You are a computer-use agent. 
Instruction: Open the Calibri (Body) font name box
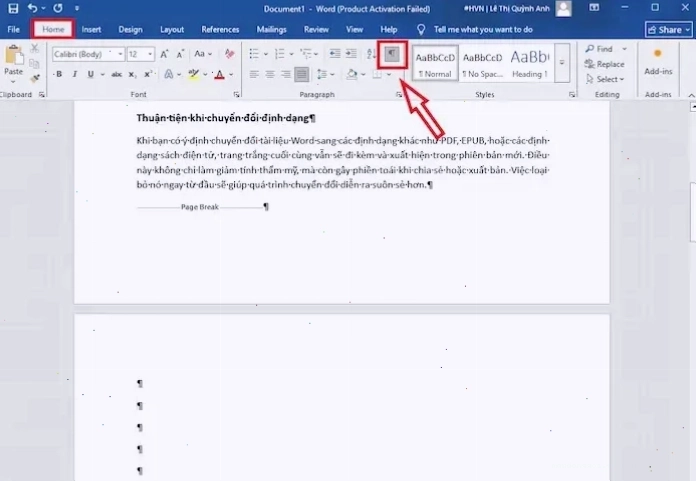tap(88, 54)
